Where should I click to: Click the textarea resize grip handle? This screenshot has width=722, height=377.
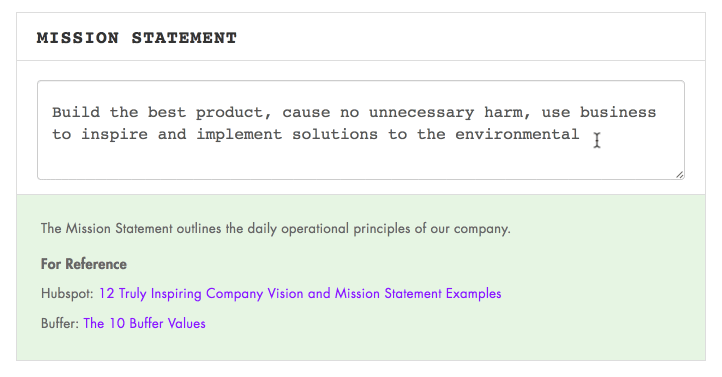pos(680,174)
